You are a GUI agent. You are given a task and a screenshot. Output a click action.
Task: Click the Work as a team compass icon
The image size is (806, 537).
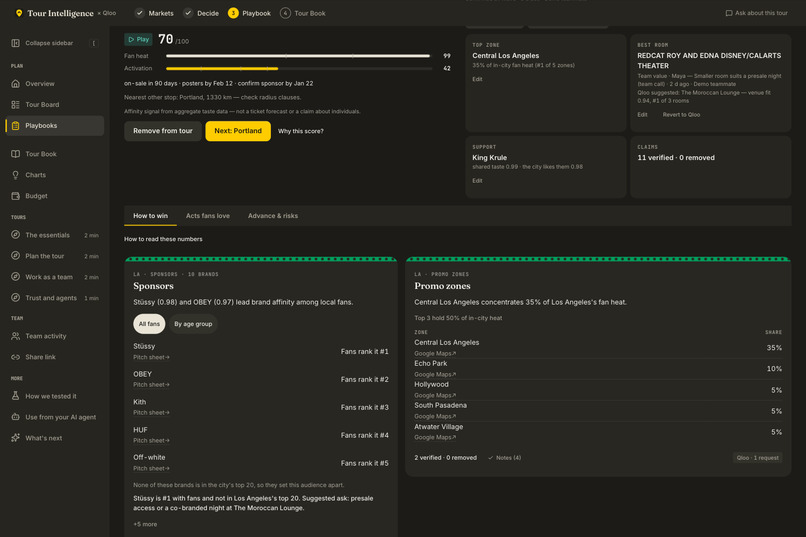15,277
